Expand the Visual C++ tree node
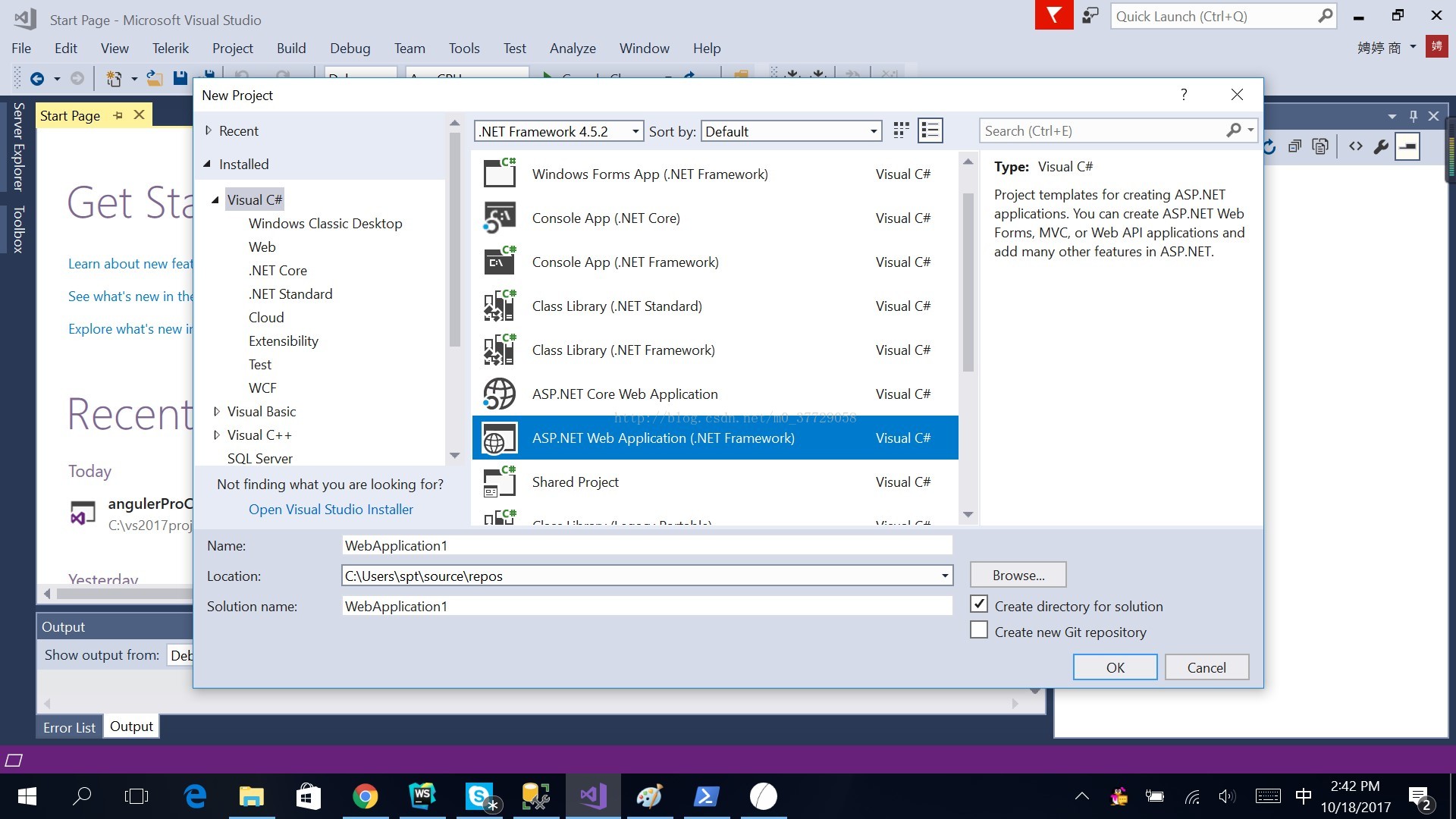Viewport: 1456px width, 819px height. (x=216, y=435)
